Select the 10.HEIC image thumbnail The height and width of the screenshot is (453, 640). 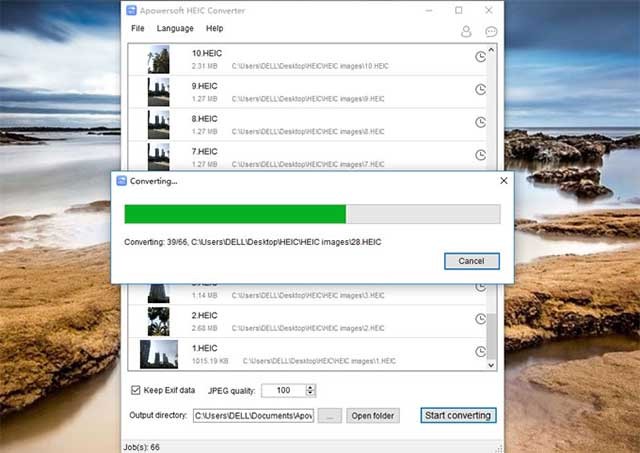(x=158, y=59)
